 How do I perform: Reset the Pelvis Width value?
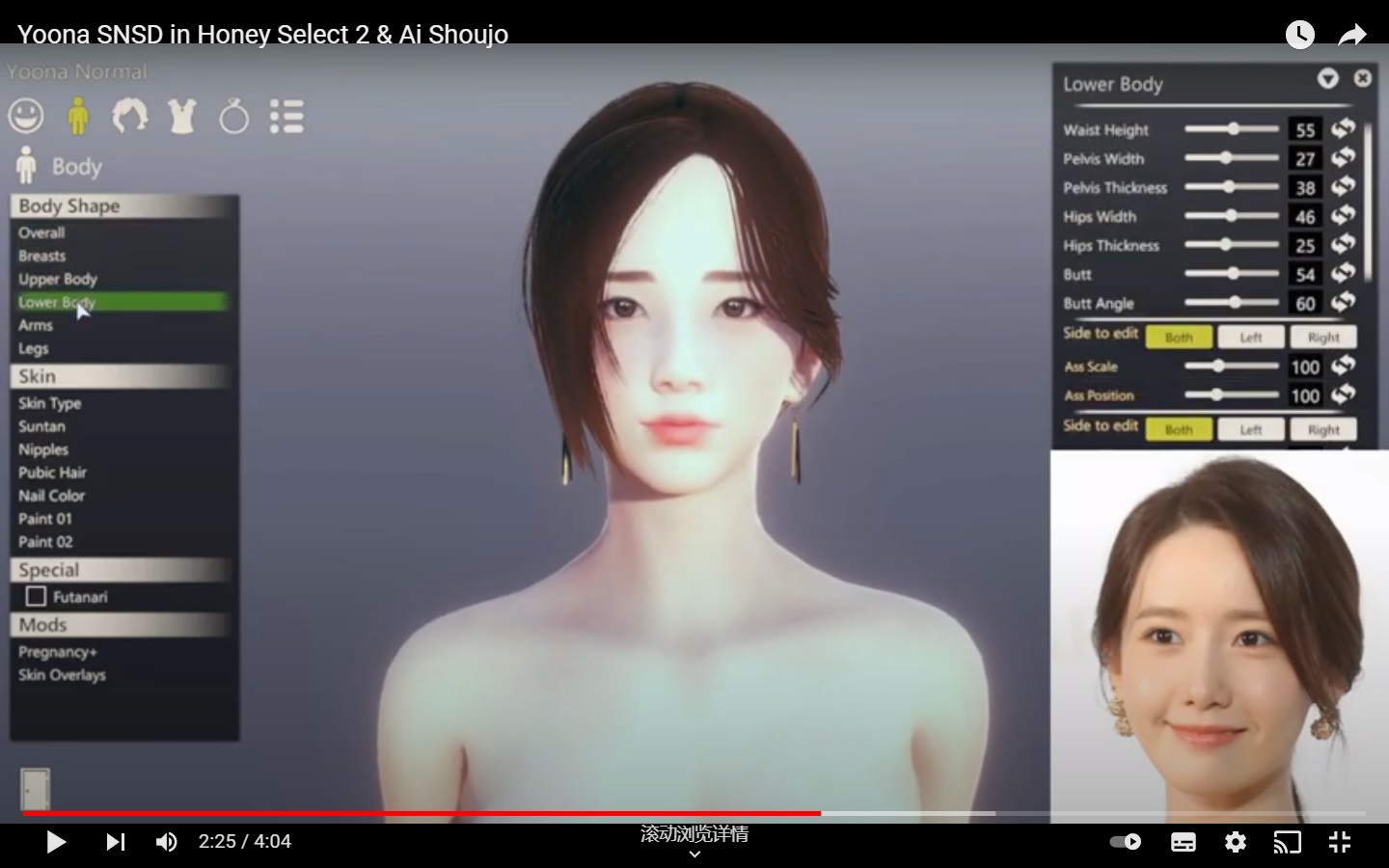(1343, 157)
